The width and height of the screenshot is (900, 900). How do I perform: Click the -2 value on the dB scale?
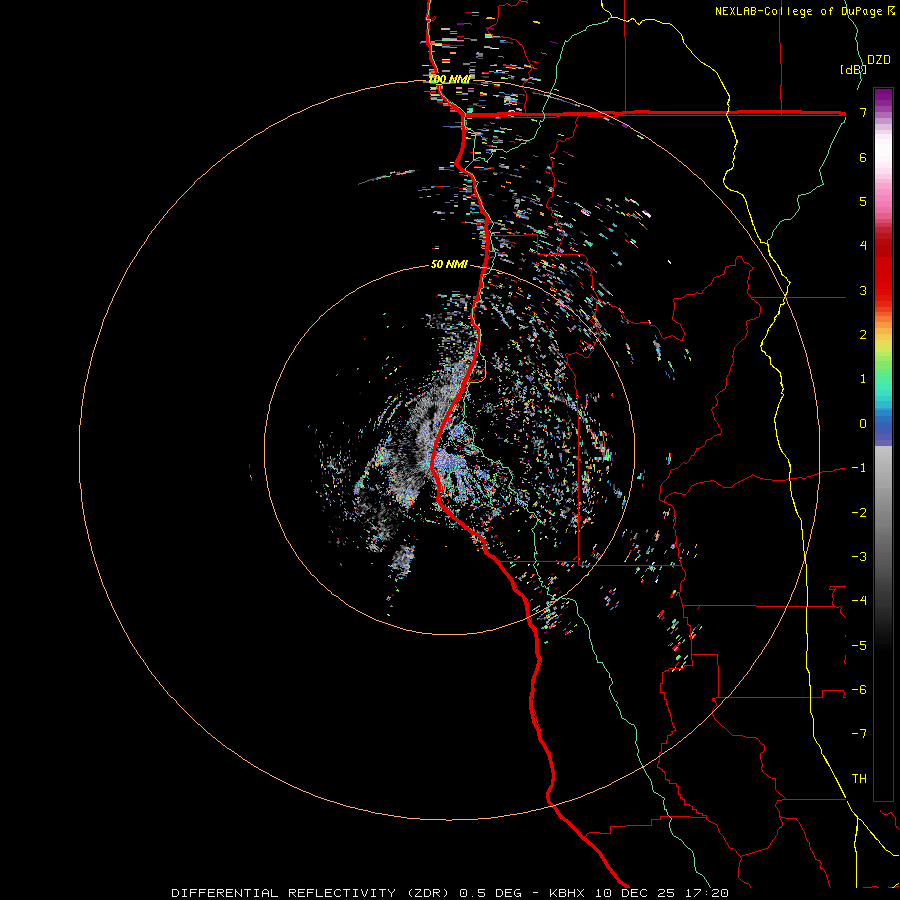coord(859,513)
